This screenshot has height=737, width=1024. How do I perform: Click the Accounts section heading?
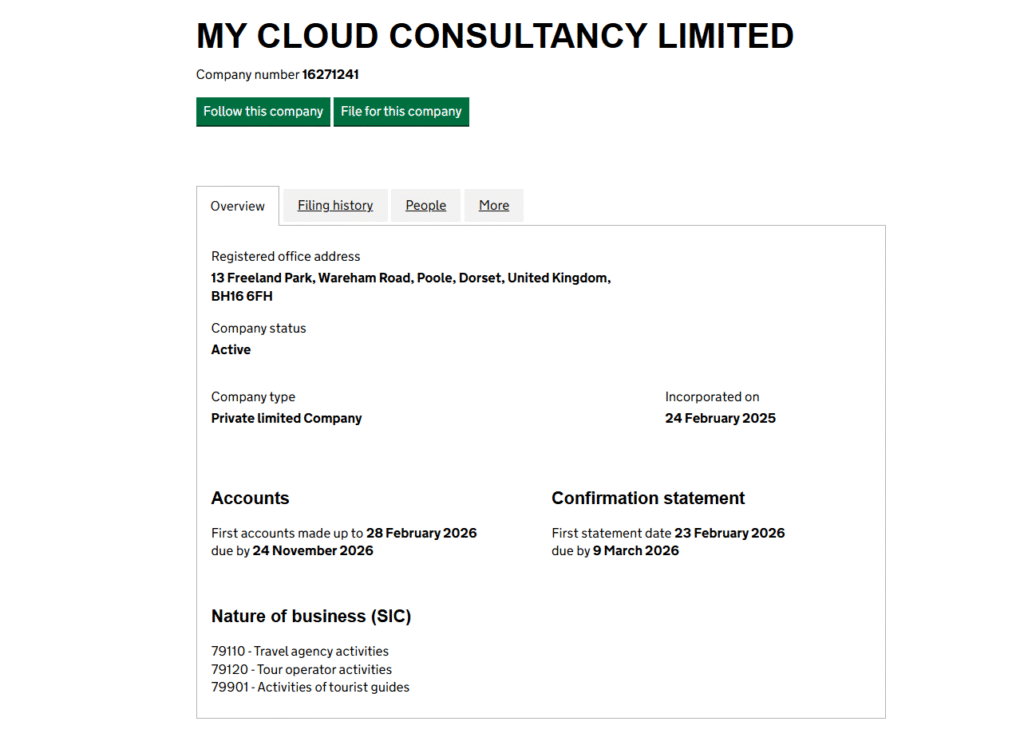250,498
